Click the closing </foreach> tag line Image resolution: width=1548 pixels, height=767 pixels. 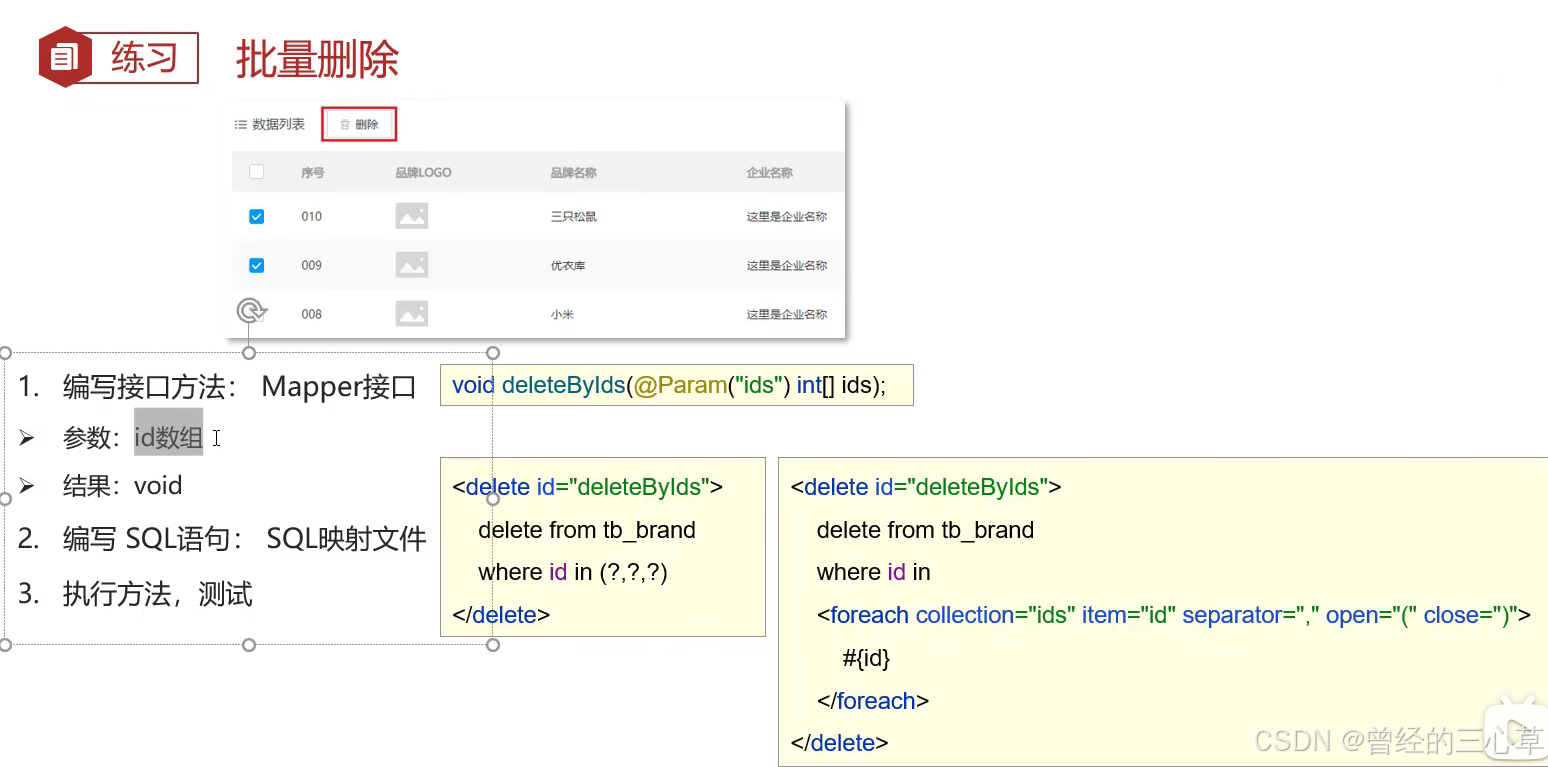pos(873,701)
